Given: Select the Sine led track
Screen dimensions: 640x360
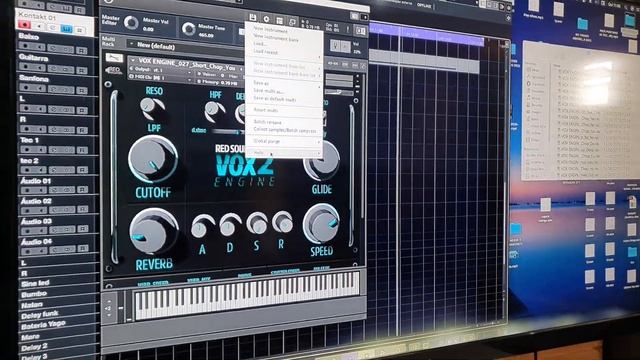Looking at the screenshot, I should point(57,283).
